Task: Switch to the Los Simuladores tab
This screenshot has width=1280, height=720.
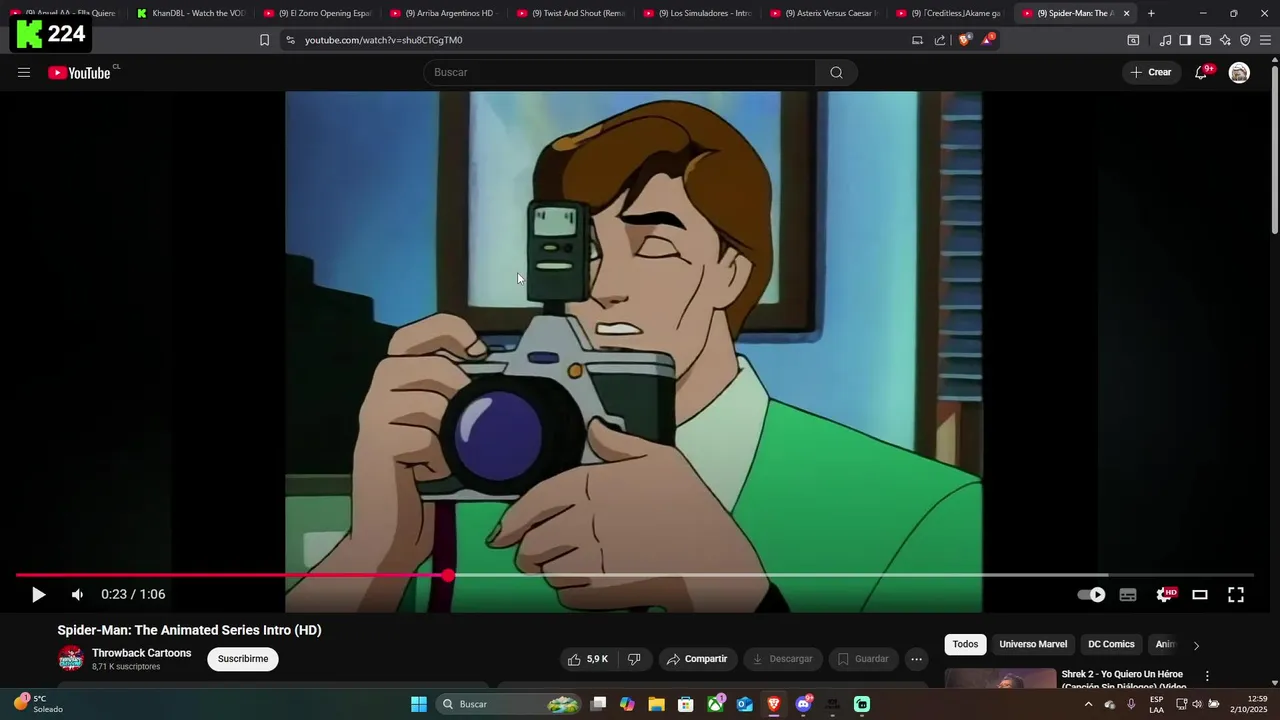Action: point(698,13)
